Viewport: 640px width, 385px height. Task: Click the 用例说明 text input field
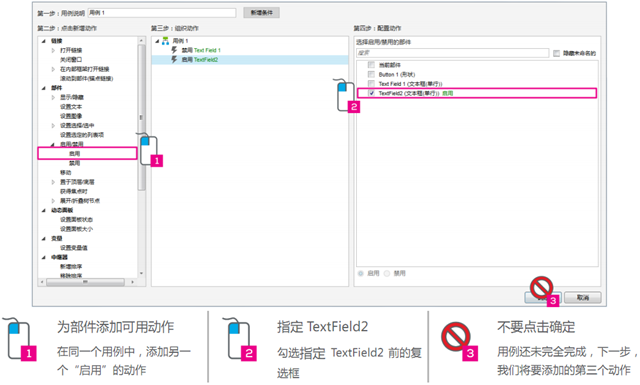(x=162, y=13)
